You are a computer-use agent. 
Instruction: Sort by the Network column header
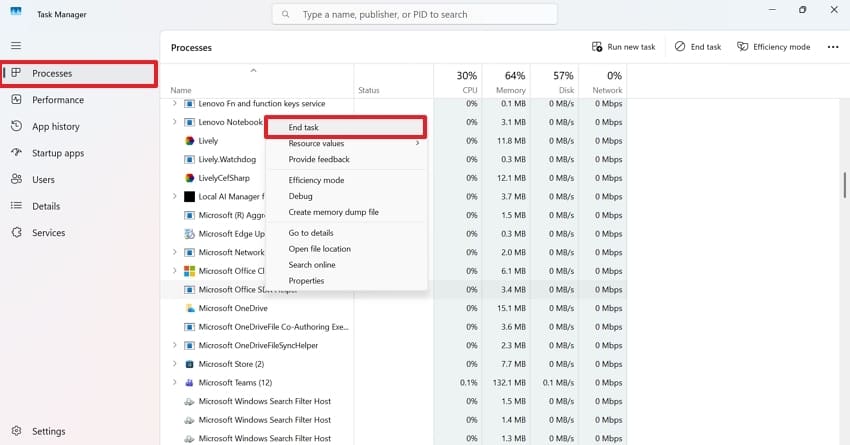(x=602, y=81)
